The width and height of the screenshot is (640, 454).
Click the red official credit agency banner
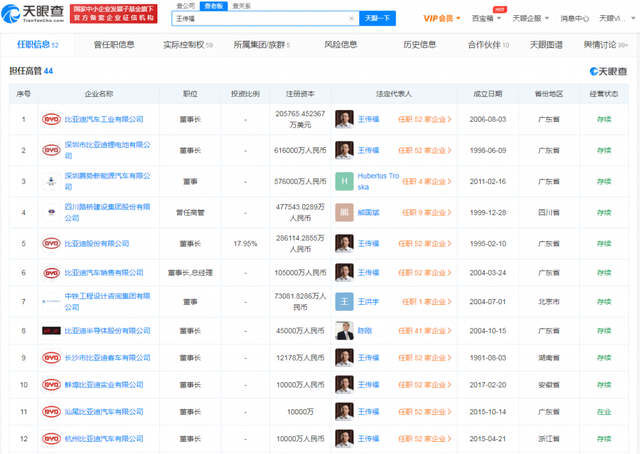tap(113, 14)
